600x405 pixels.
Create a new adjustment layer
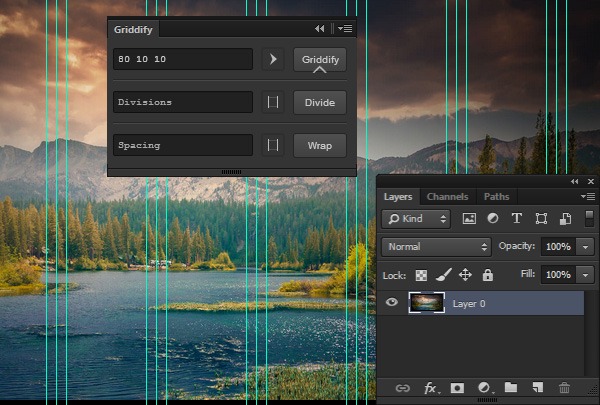[x=485, y=388]
